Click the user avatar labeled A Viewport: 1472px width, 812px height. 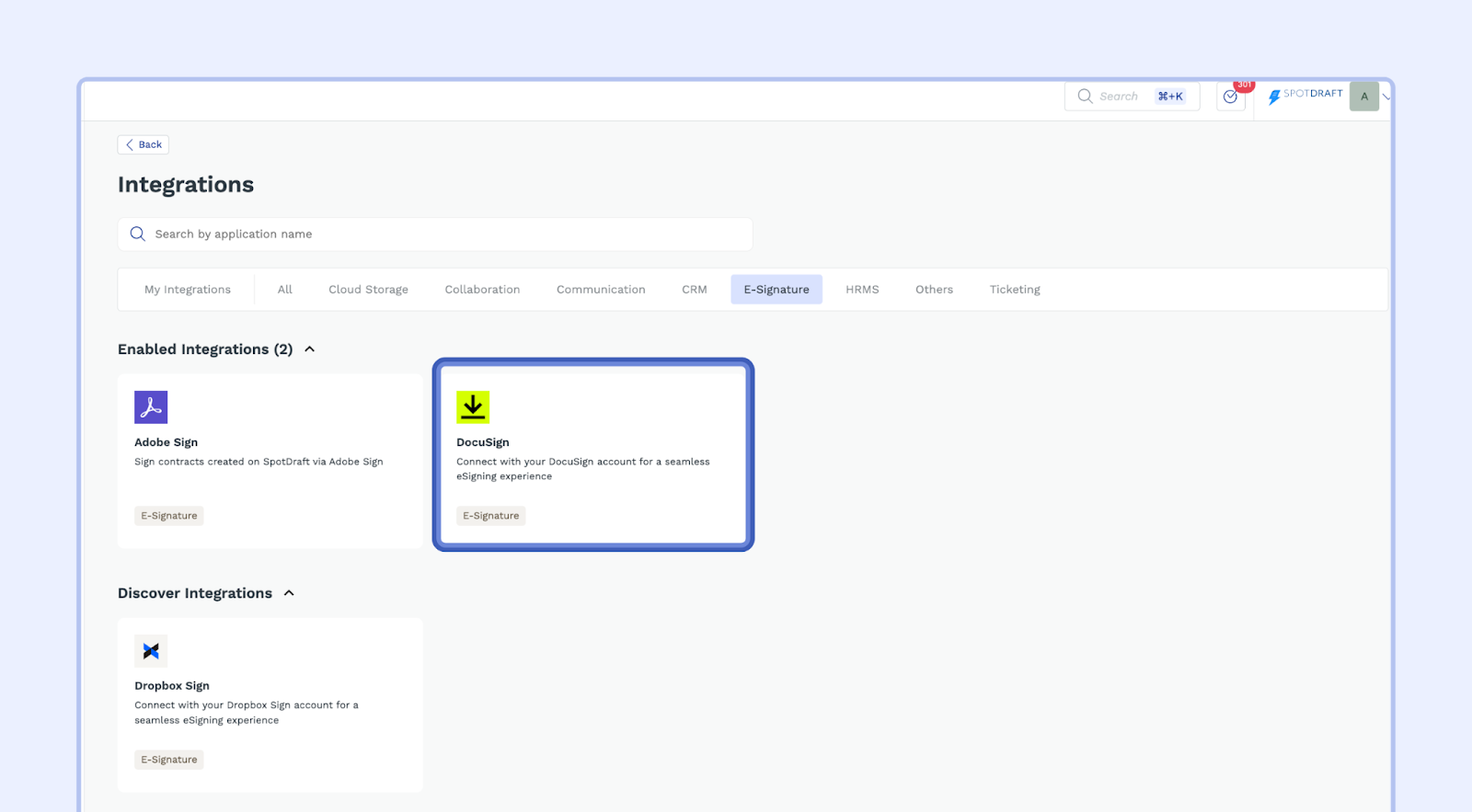click(1363, 97)
